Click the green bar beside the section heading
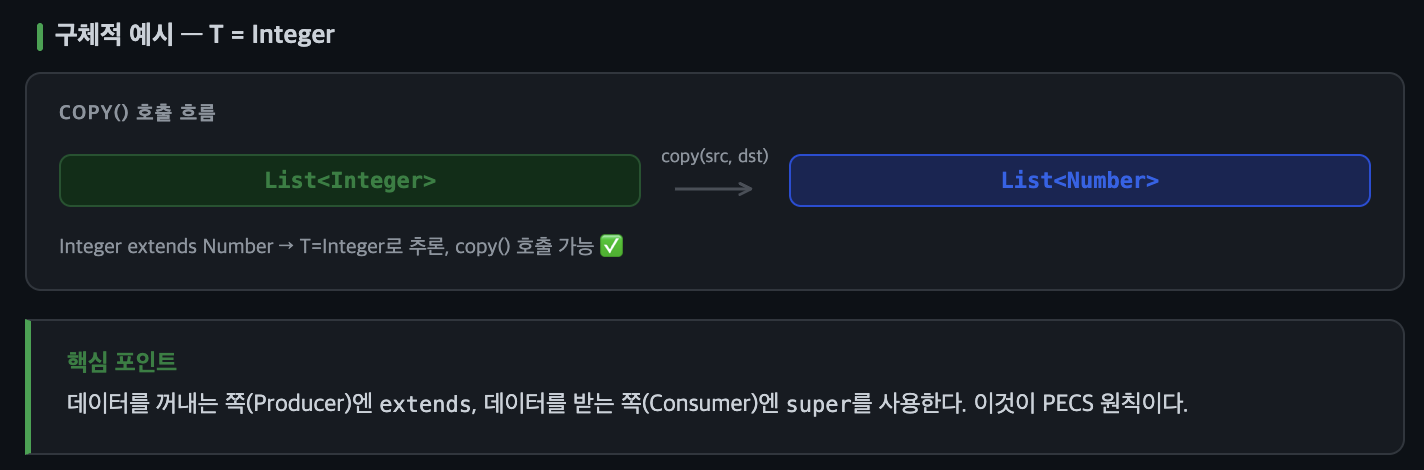This screenshot has width=1424, height=470. pyautogui.click(x=39, y=36)
